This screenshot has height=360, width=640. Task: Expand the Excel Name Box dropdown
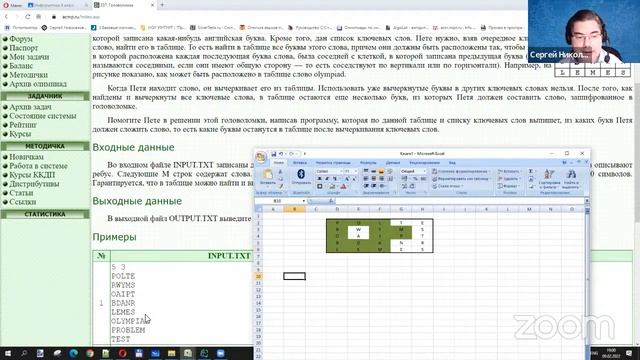point(304,201)
